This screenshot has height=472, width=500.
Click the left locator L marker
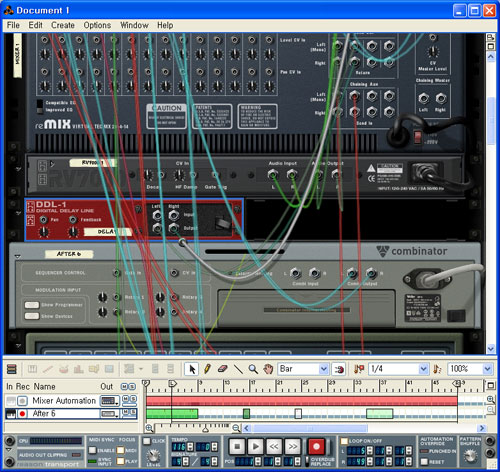click(x=172, y=384)
